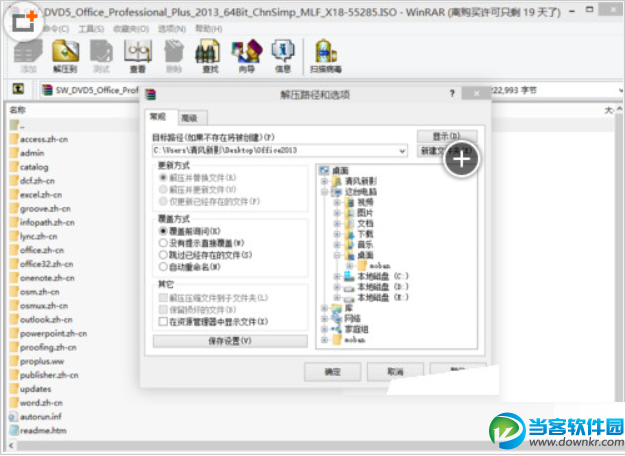Screen dimensions: 625x456
Task: Open the destination path dropdown arrow
Action: 402,151
